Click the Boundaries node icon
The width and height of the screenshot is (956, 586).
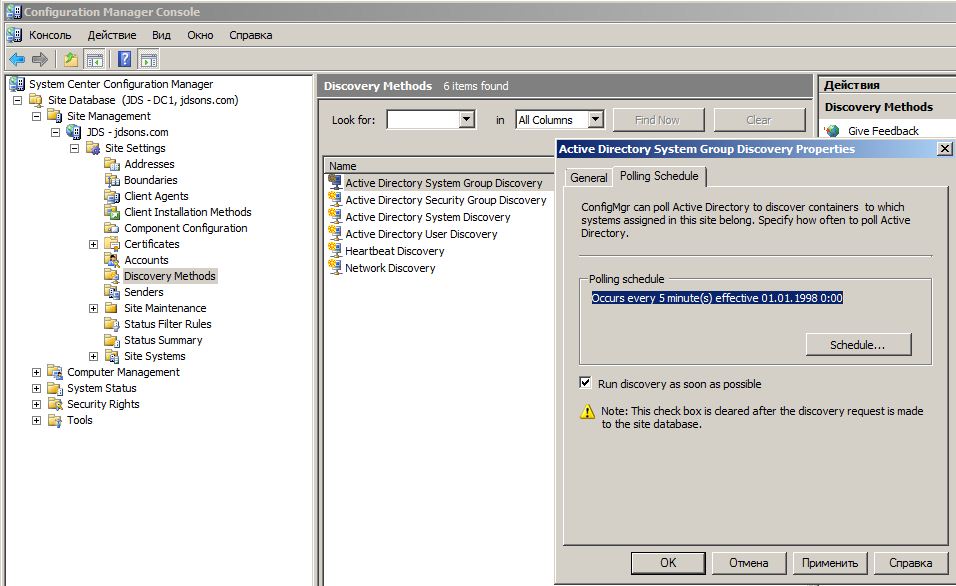tap(112, 180)
